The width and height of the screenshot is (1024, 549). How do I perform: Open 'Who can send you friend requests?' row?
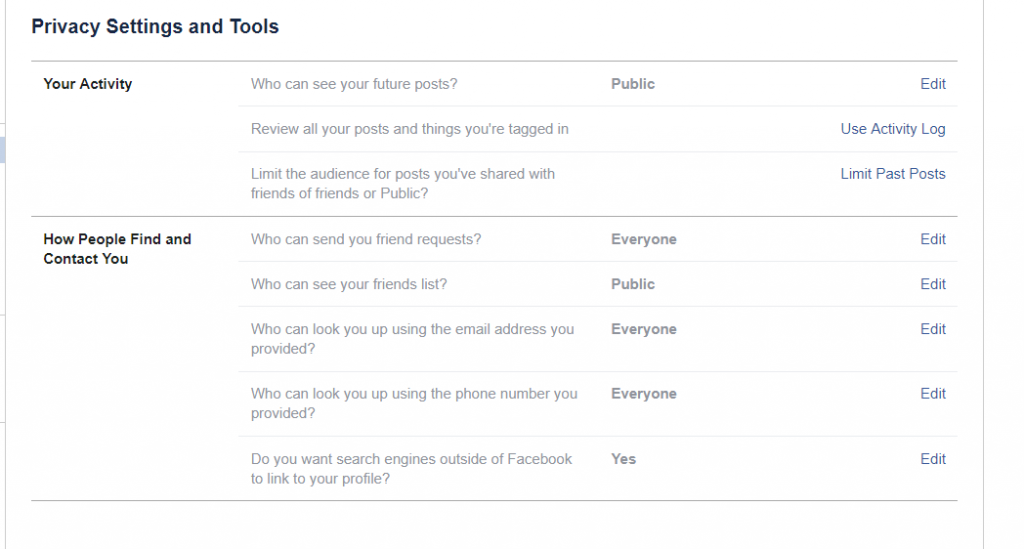(x=598, y=240)
